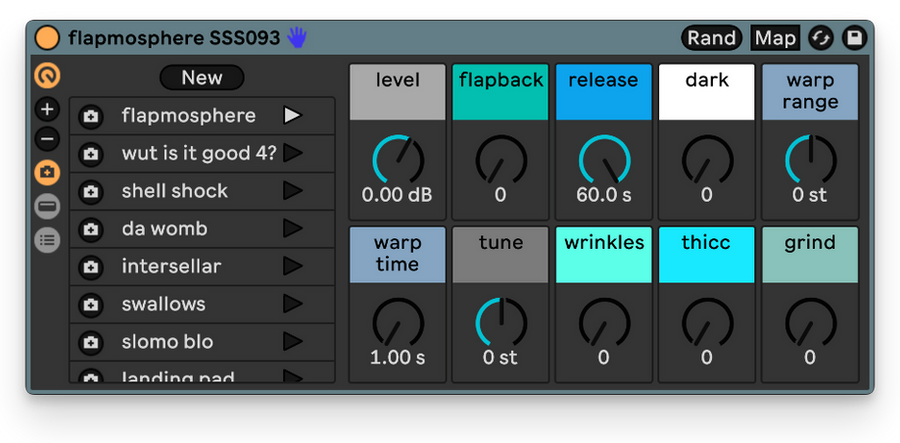Toggle the orange macro variations camera icon

tap(47, 172)
